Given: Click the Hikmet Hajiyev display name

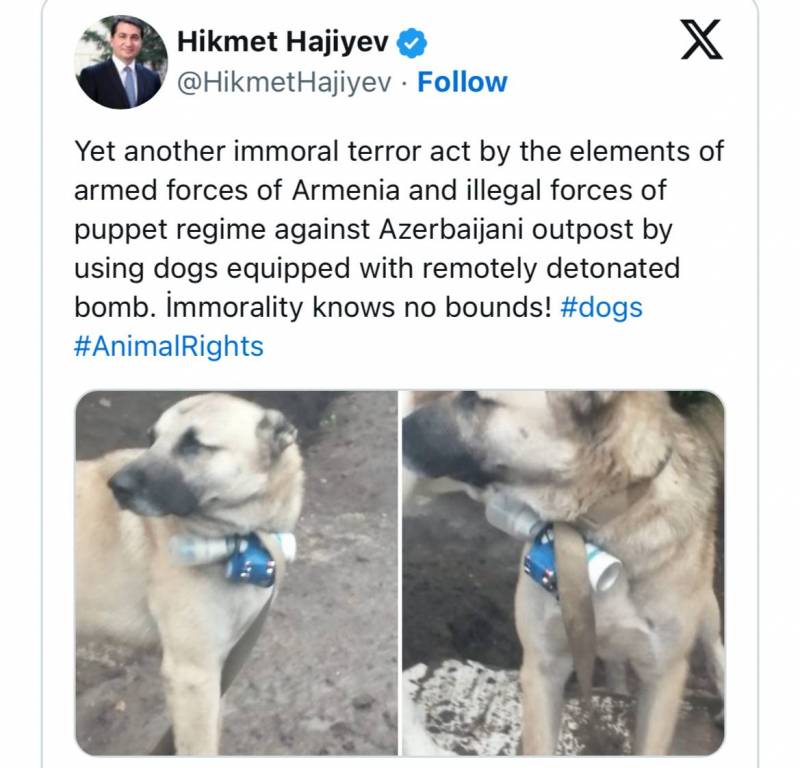Looking at the screenshot, I should tap(283, 42).
